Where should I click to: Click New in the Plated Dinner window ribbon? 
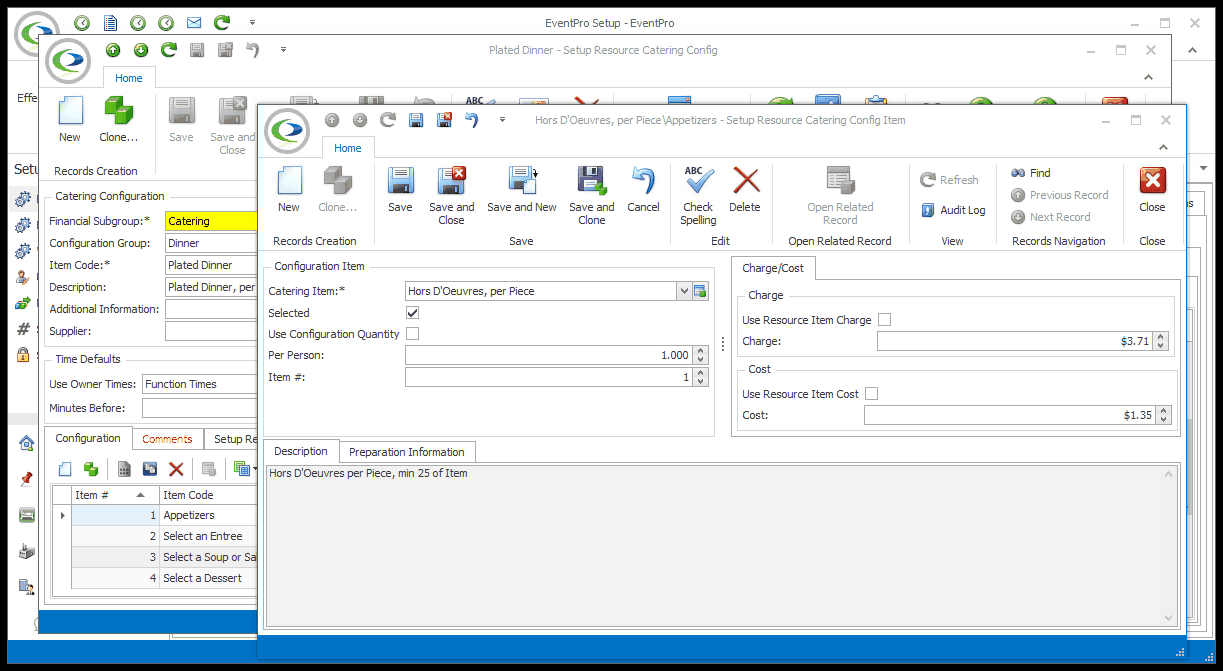(x=70, y=120)
